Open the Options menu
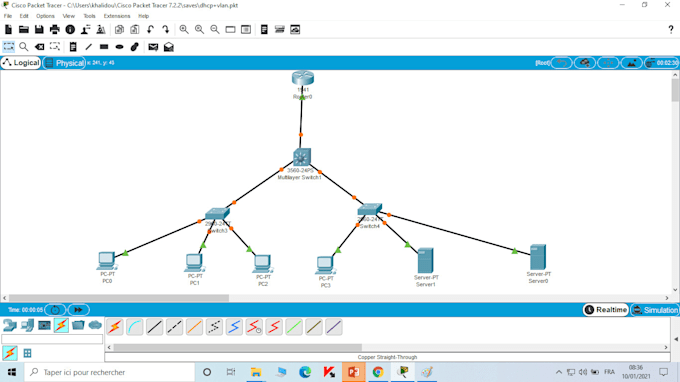The image size is (680, 382). point(45,16)
